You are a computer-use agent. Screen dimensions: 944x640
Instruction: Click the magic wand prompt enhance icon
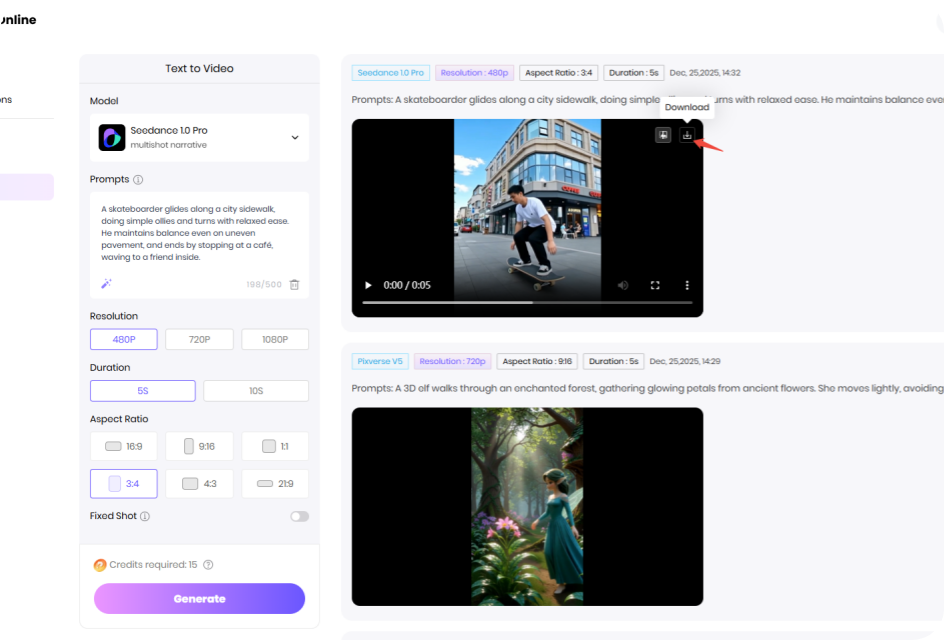106,284
